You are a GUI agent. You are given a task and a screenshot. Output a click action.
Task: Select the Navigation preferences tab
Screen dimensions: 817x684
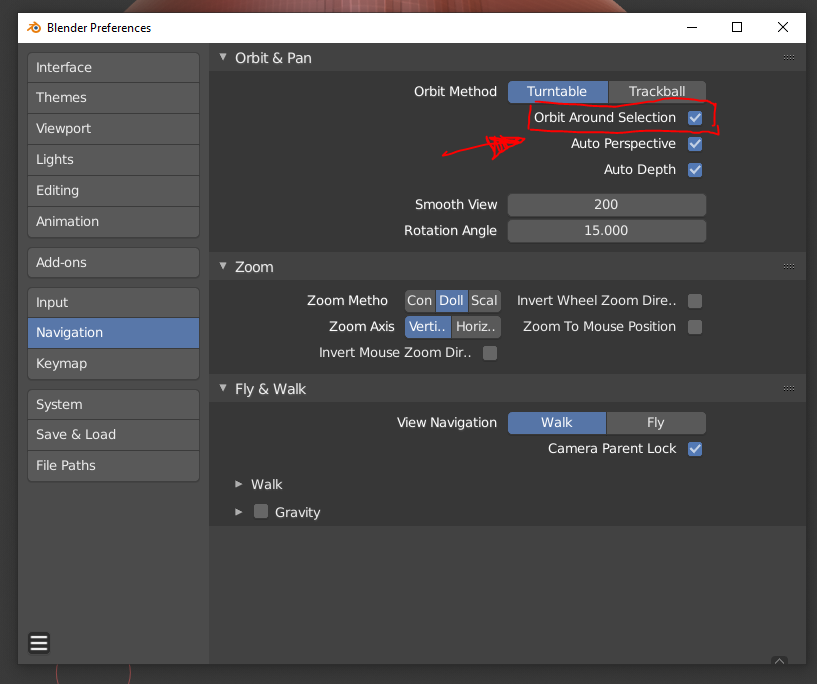114,333
